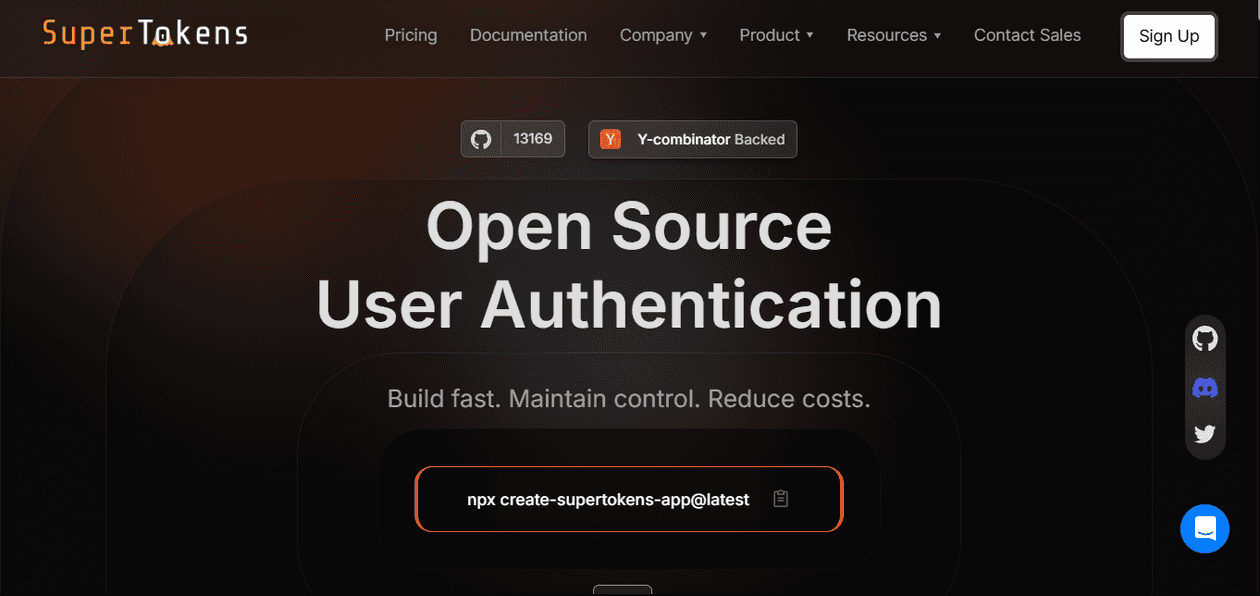Viewport: 1260px width, 596px height.
Task: Click the Y-combinator Backed badge icon
Action: pos(610,139)
